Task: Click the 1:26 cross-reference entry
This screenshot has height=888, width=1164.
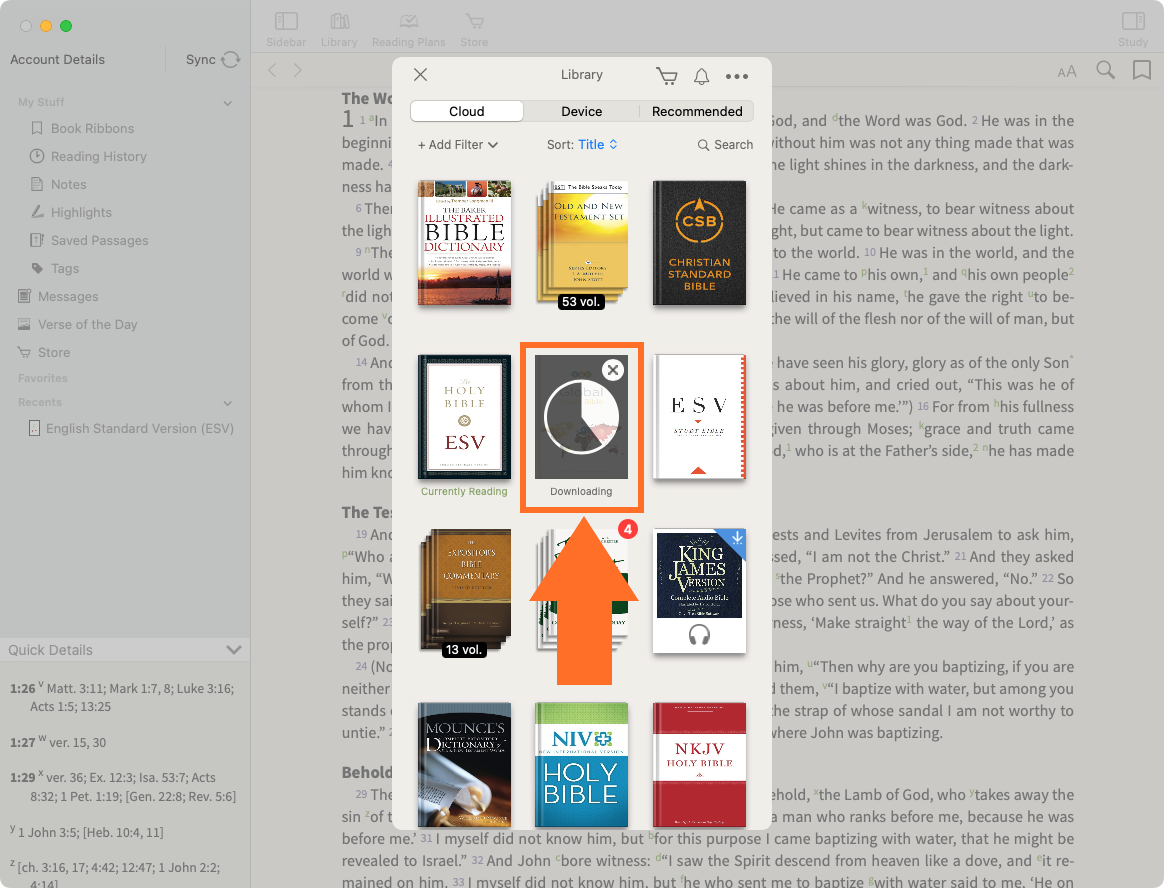Action: pyautogui.click(x=122, y=697)
